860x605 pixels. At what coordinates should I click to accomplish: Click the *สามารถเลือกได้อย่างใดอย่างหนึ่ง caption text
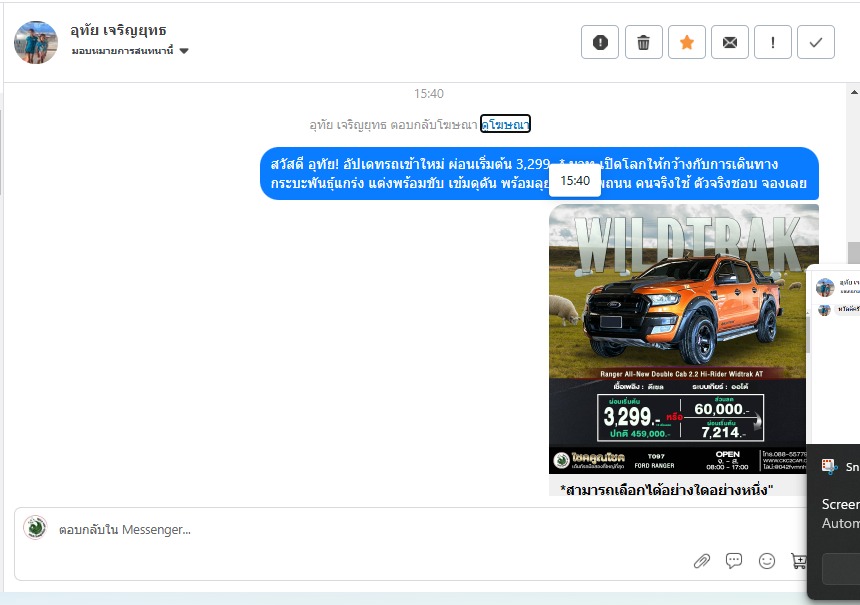(x=666, y=489)
